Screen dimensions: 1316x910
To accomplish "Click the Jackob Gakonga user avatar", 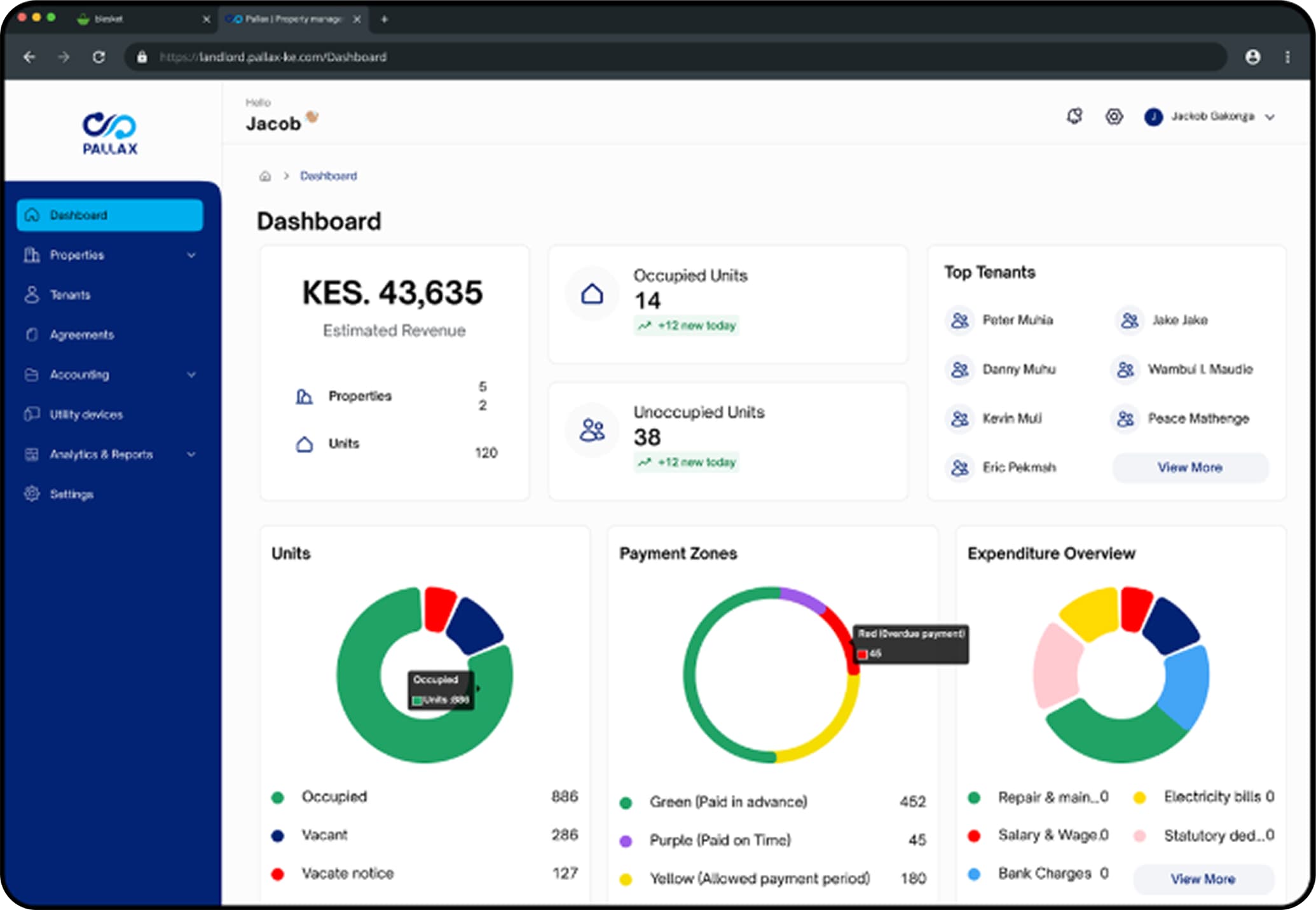I will click(x=1153, y=116).
